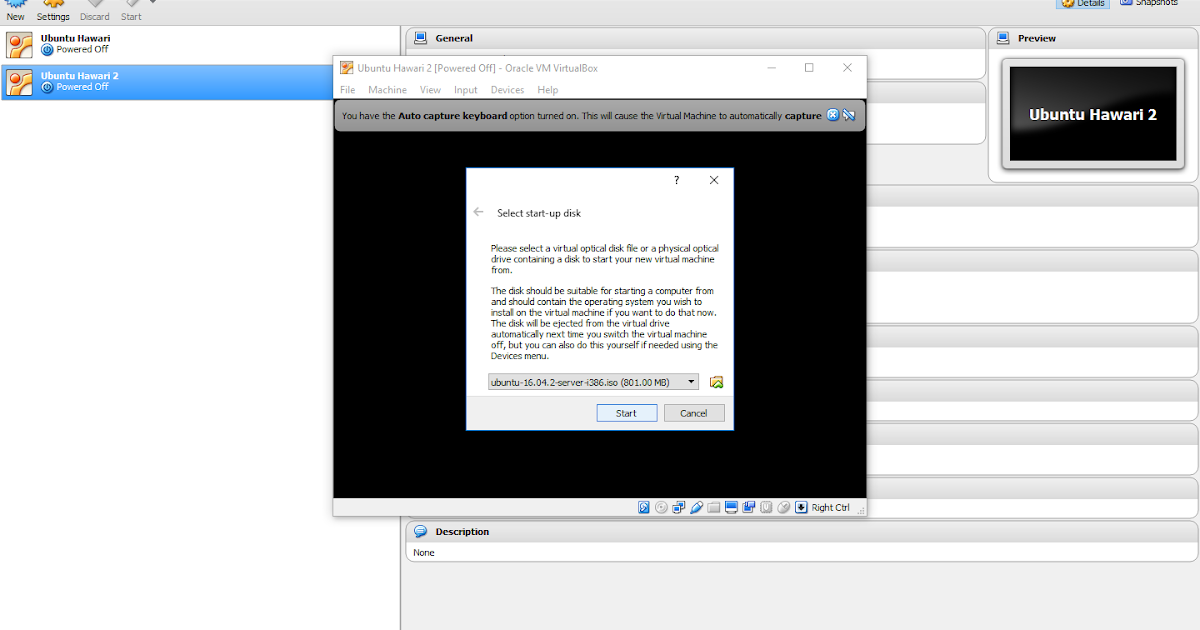This screenshot has width=1200, height=630.
Task: Open the View menu
Action: click(x=430, y=90)
